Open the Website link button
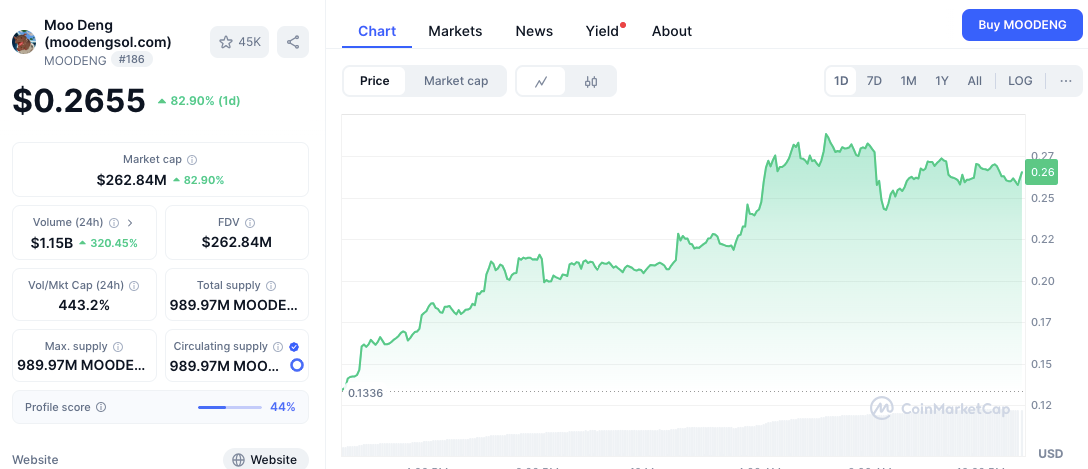 click(x=265, y=460)
